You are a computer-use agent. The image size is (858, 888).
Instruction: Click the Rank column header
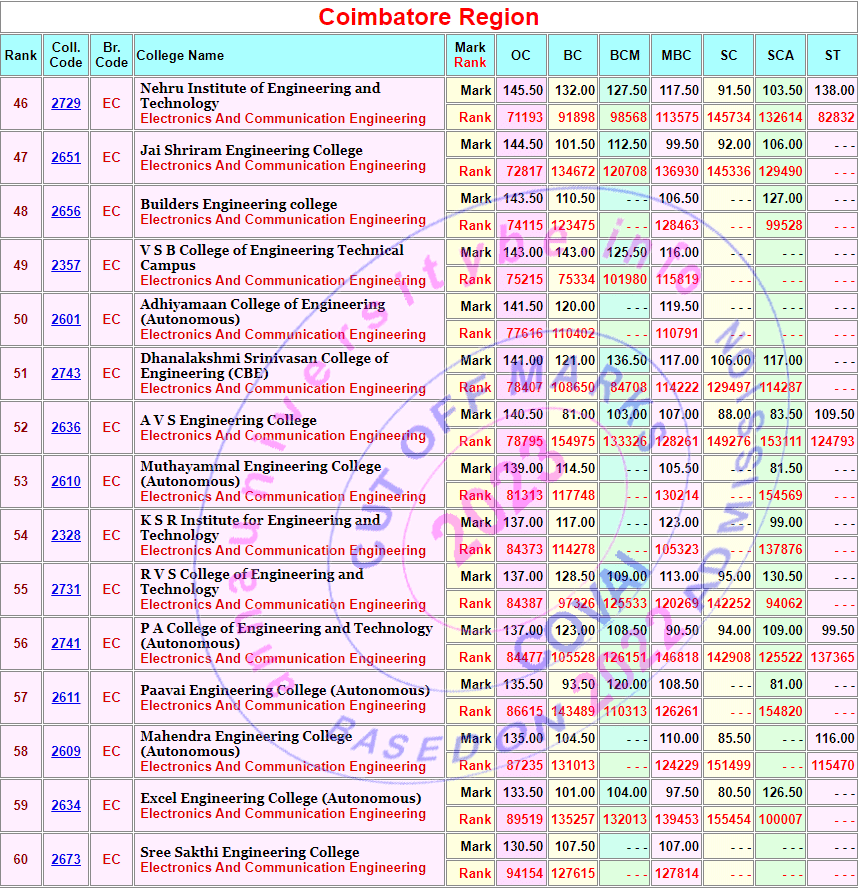20,55
